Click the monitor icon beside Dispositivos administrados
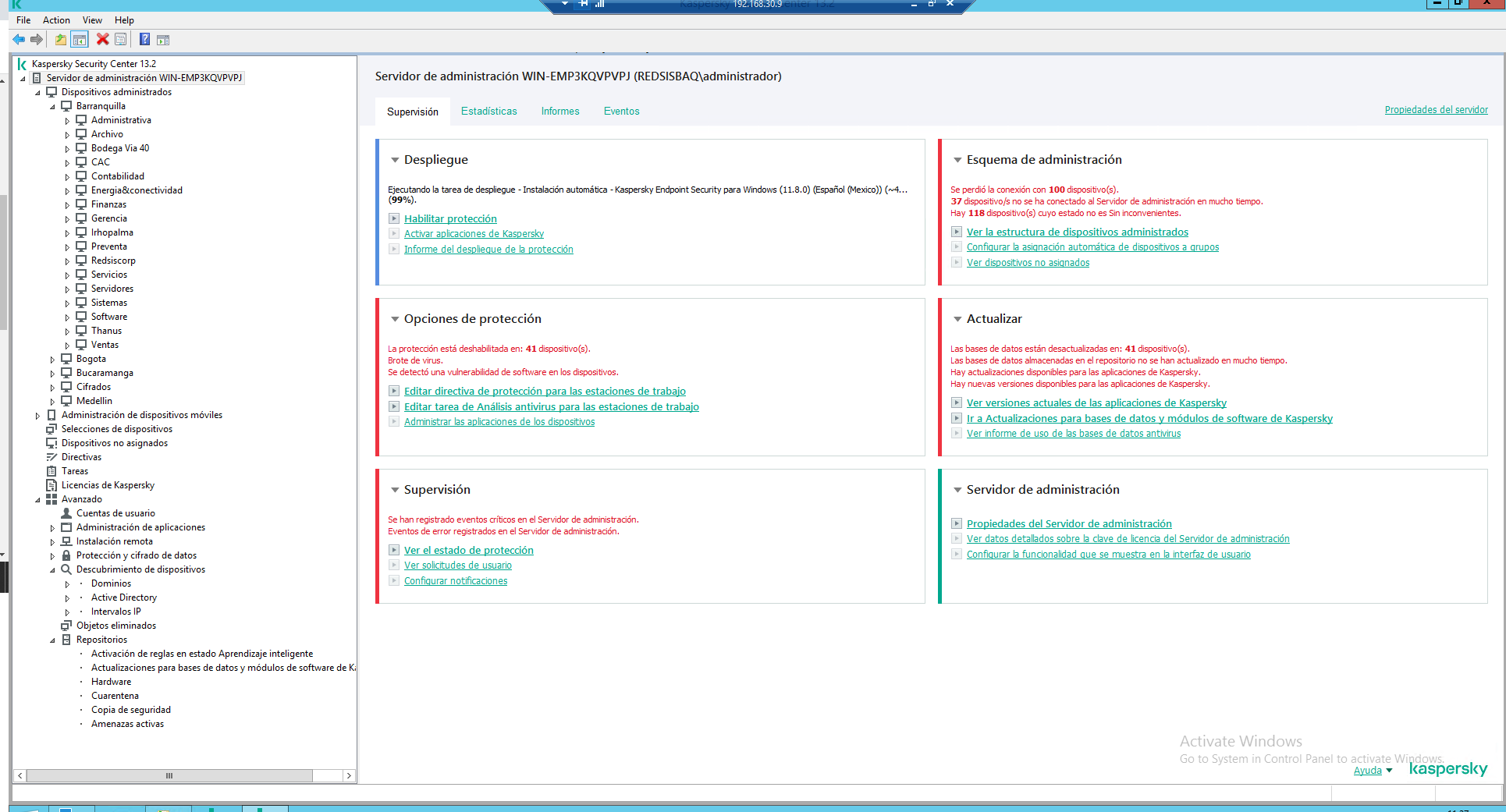The image size is (1506, 812). point(52,92)
